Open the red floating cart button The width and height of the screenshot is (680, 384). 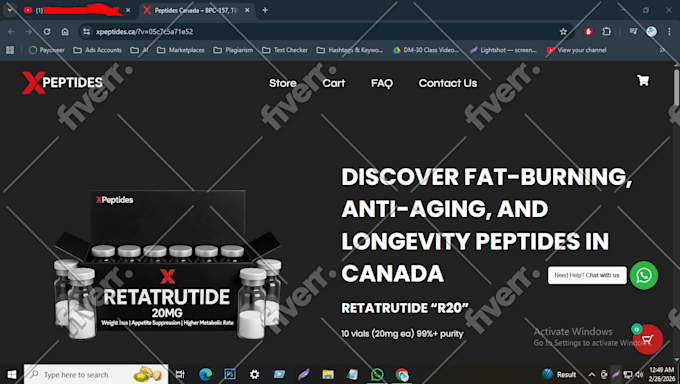[x=647, y=340]
